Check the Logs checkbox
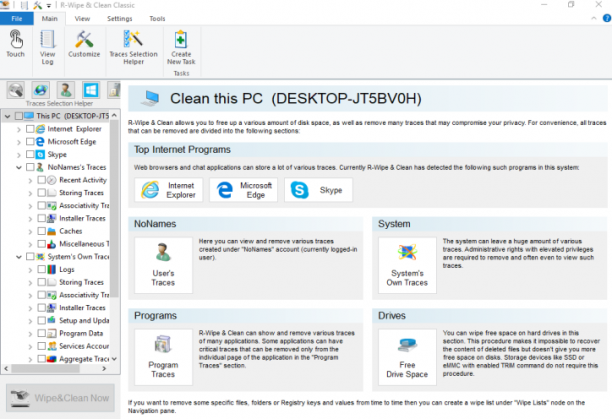Viewport: 612px width, 419px height. pyautogui.click(x=41, y=269)
